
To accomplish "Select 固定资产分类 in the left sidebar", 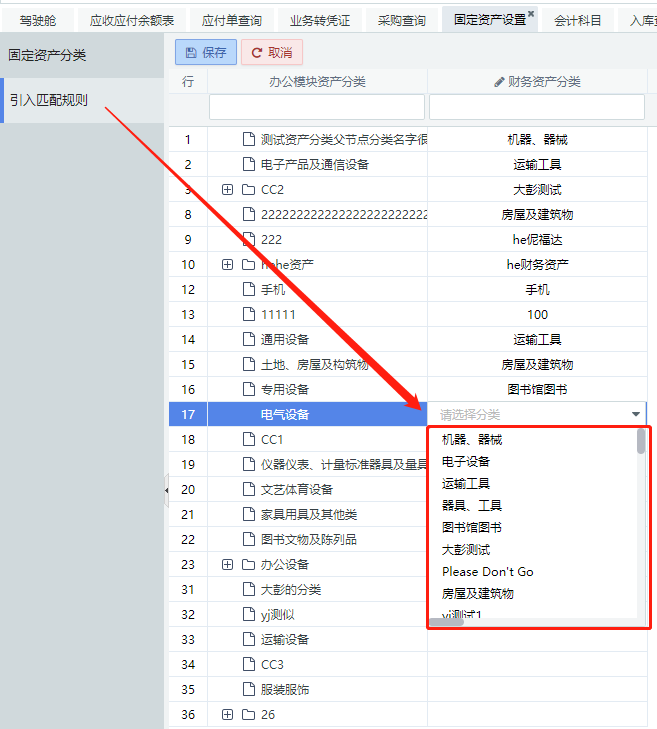I will (47, 55).
